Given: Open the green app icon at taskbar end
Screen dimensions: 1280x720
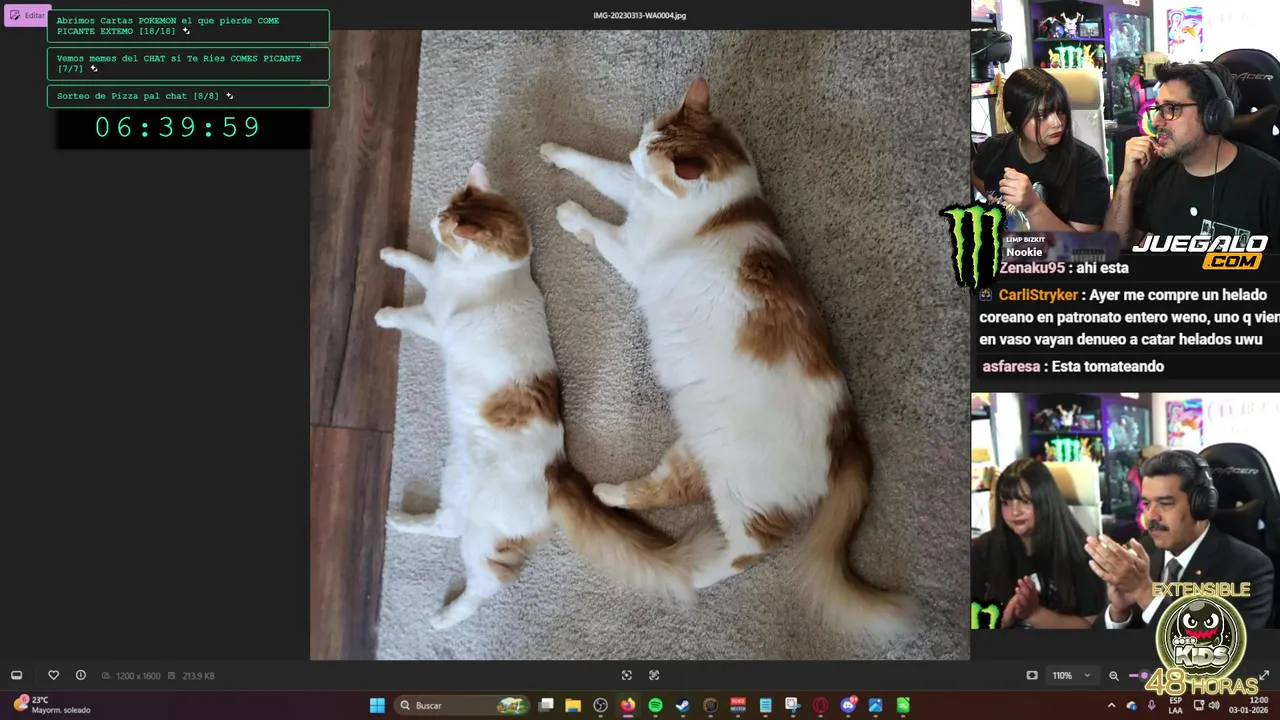Looking at the screenshot, I should 902,705.
